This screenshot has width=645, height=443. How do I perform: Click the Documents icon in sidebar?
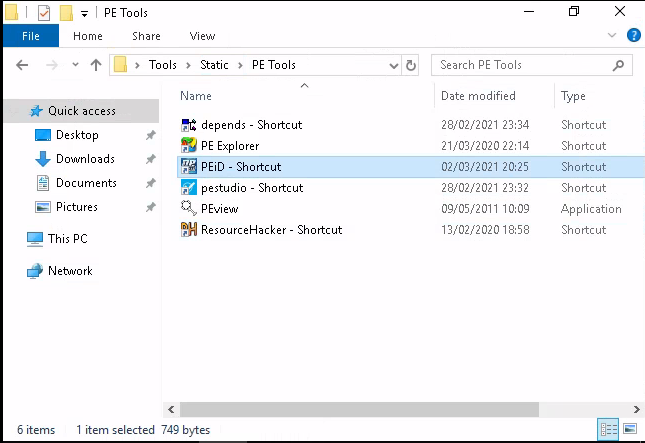[43, 183]
